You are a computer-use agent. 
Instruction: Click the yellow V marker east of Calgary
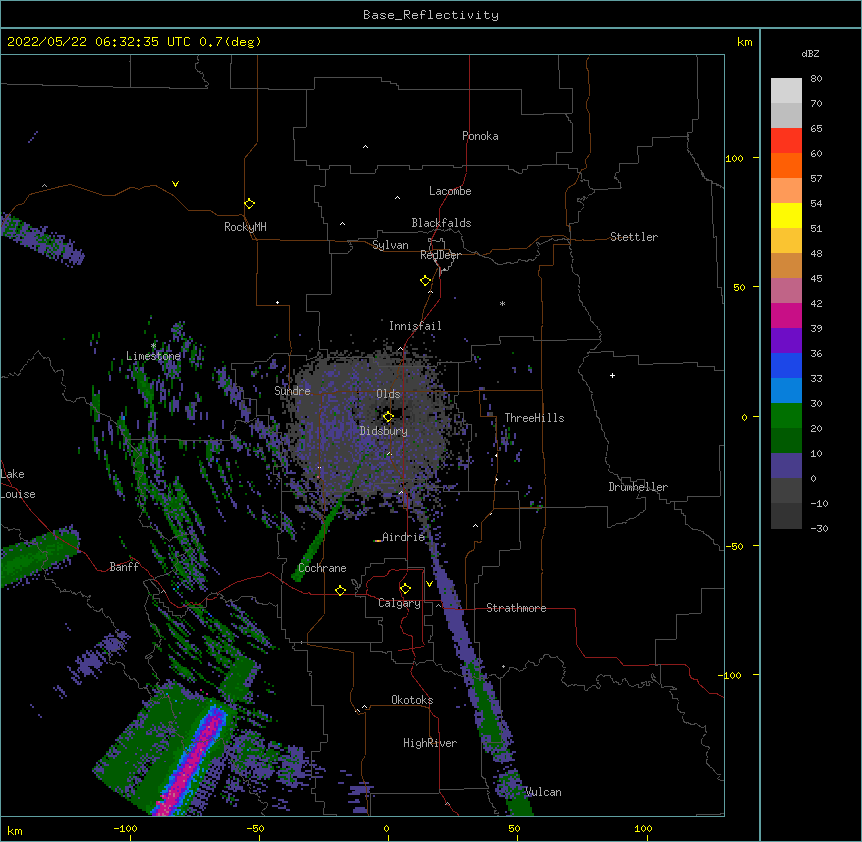point(429,584)
